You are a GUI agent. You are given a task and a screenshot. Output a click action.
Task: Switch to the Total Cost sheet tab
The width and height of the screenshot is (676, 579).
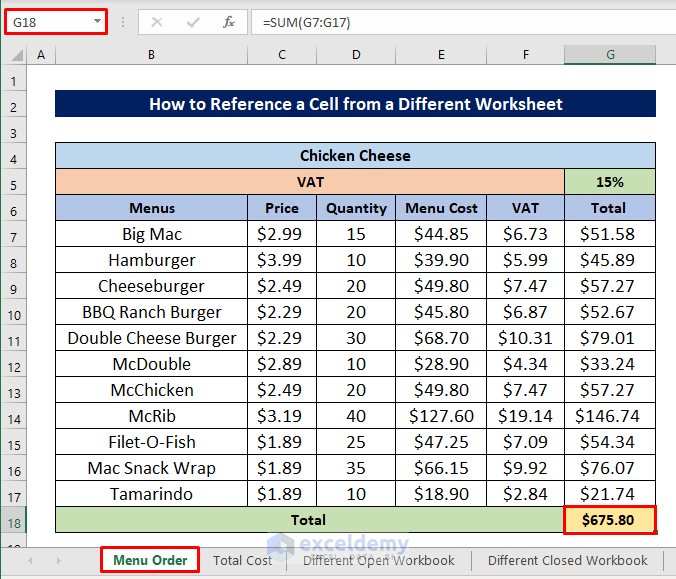(x=242, y=560)
